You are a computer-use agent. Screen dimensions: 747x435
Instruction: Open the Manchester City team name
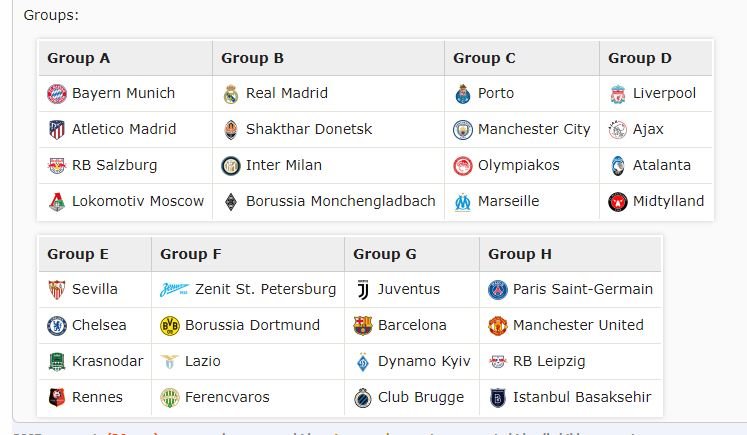point(534,130)
